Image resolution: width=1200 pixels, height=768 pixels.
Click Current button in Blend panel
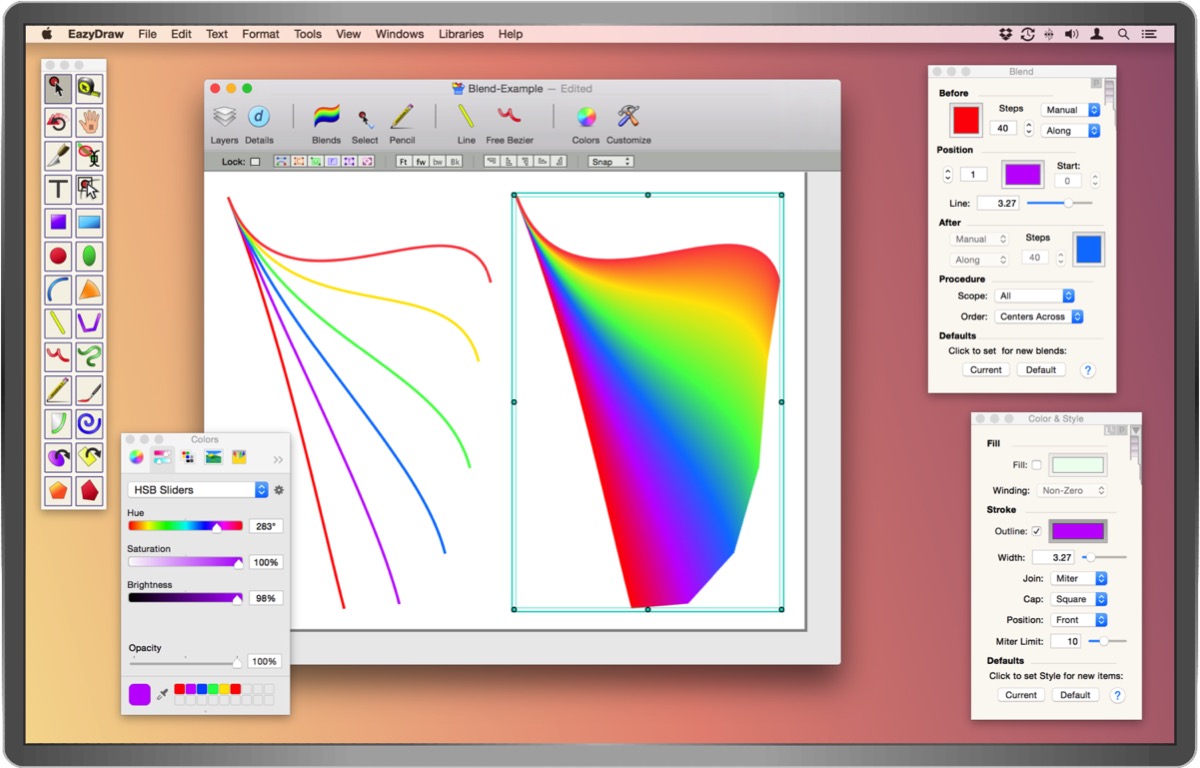985,370
